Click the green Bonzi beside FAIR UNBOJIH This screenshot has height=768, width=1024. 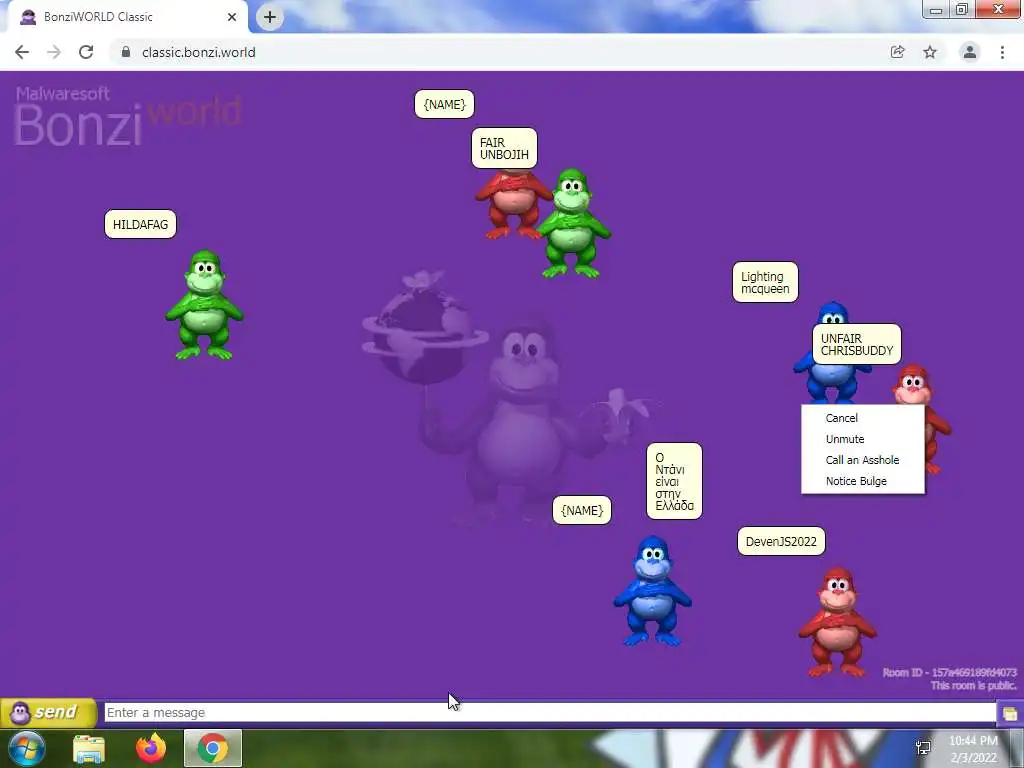point(573,223)
